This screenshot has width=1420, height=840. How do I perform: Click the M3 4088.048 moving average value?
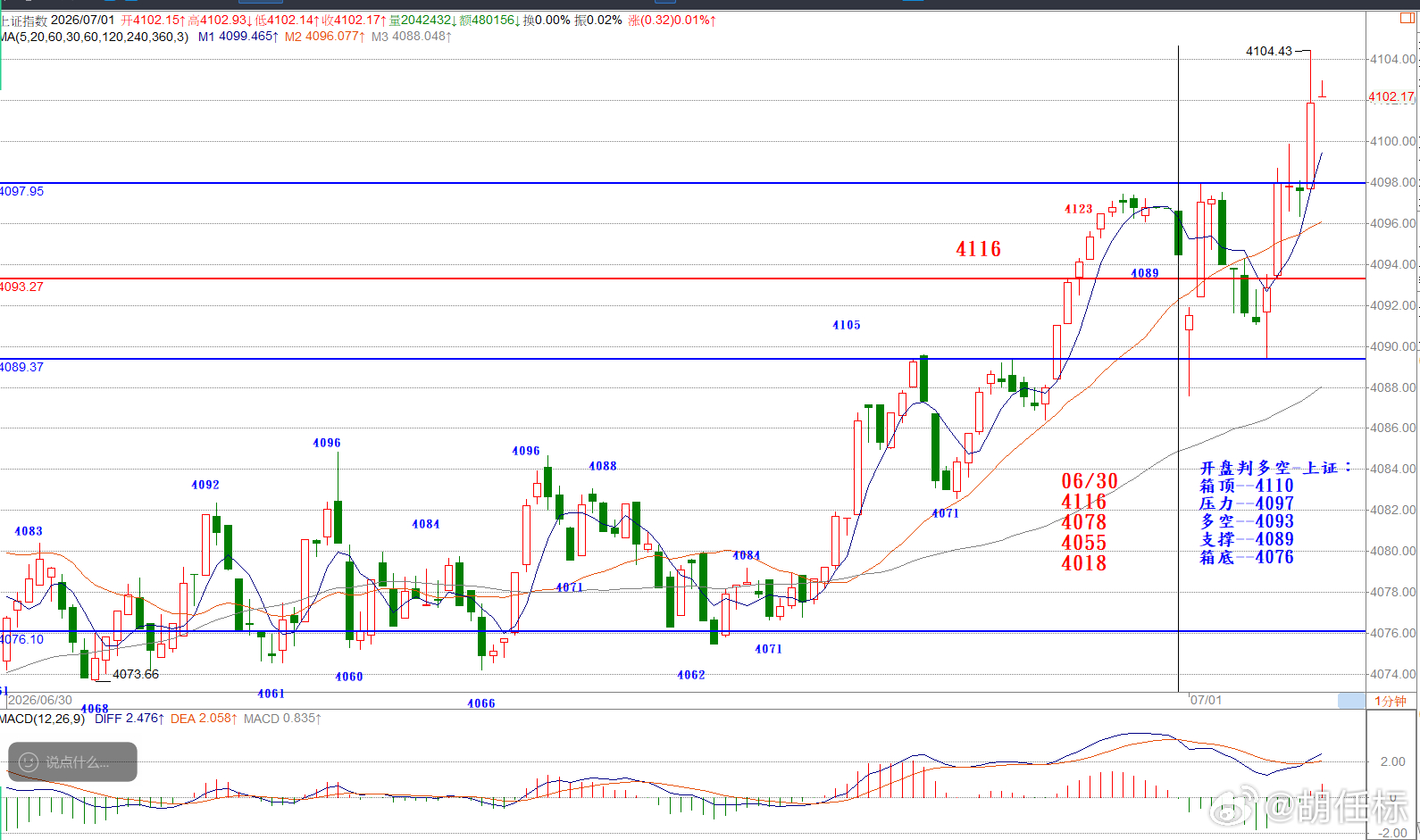[x=412, y=37]
